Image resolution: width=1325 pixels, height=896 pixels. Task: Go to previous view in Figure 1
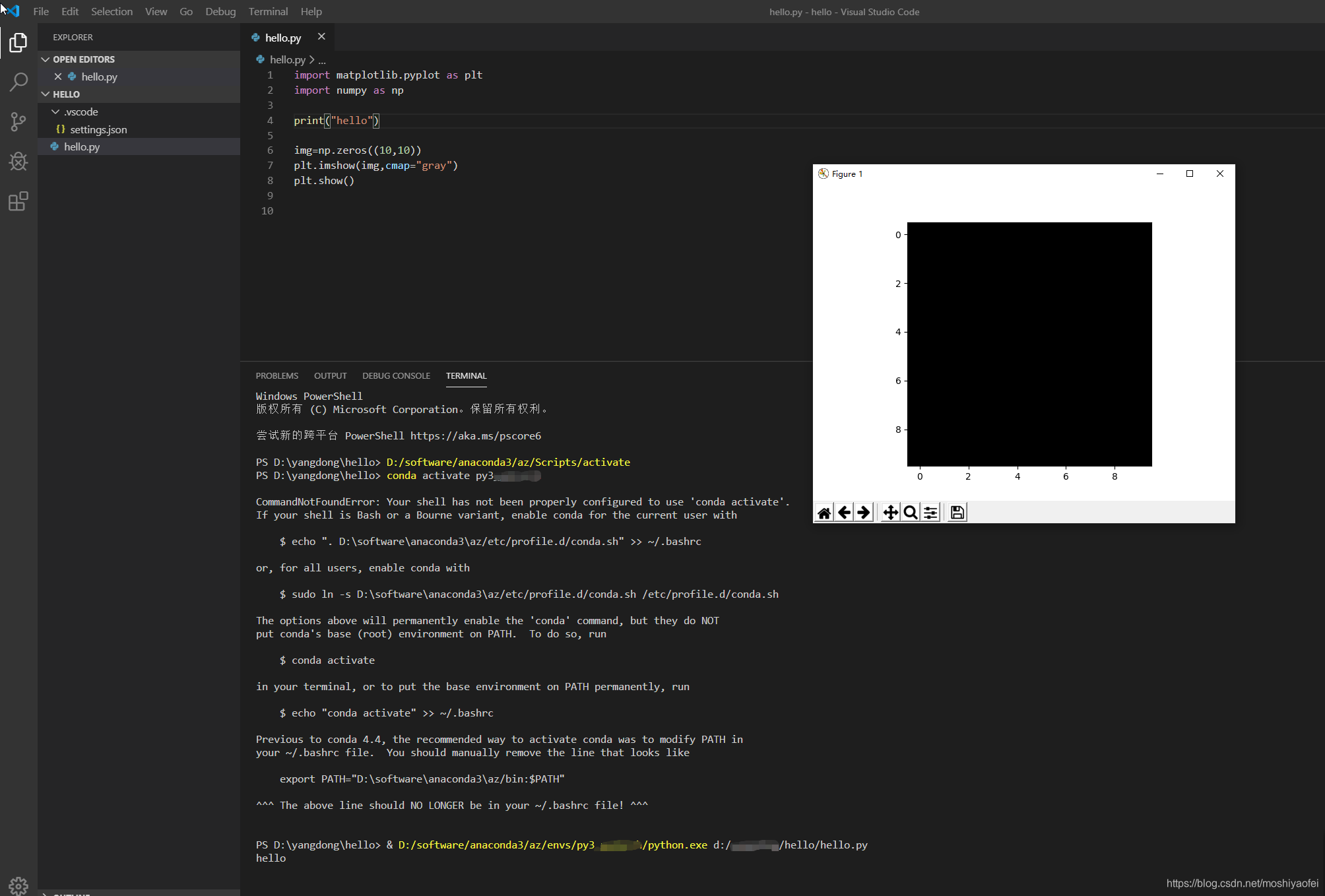(x=844, y=512)
